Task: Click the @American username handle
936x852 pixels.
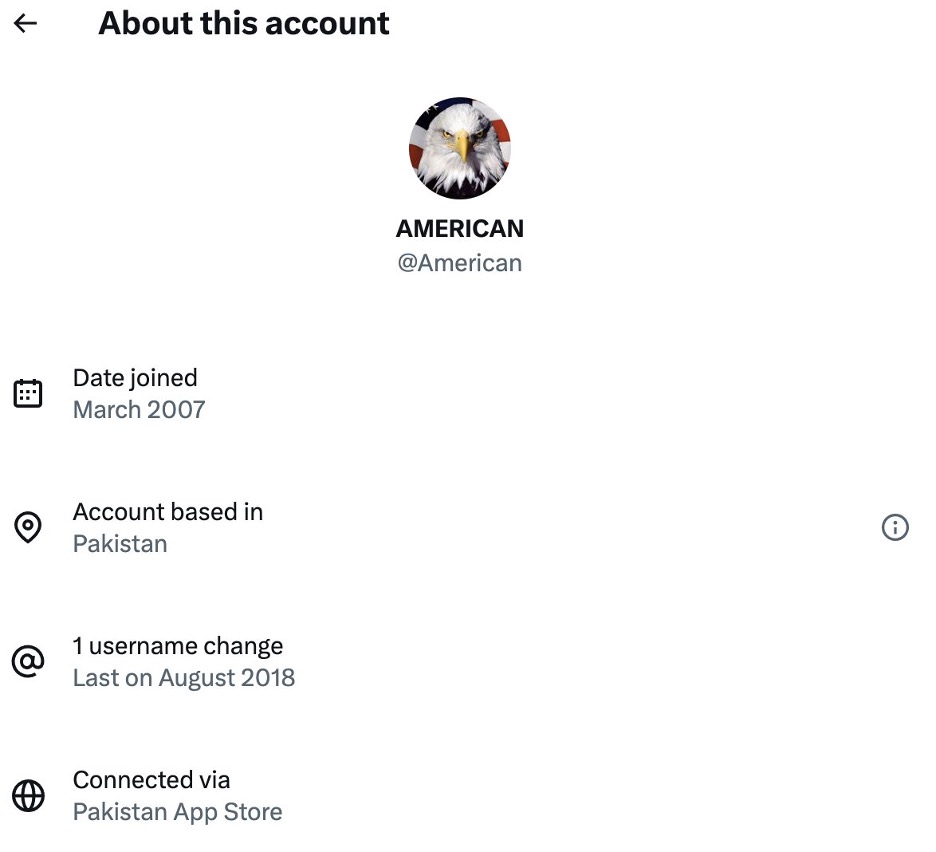Action: click(x=459, y=262)
